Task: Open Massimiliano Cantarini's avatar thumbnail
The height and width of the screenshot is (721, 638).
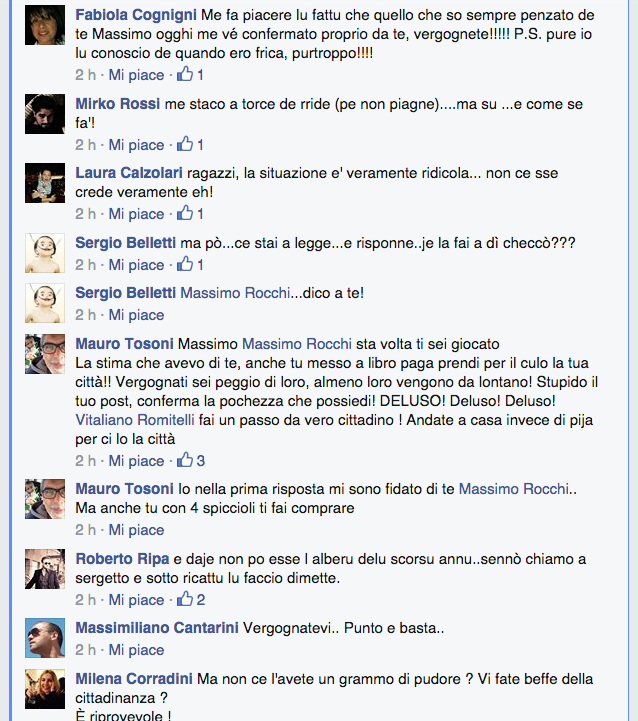Action: [45, 638]
